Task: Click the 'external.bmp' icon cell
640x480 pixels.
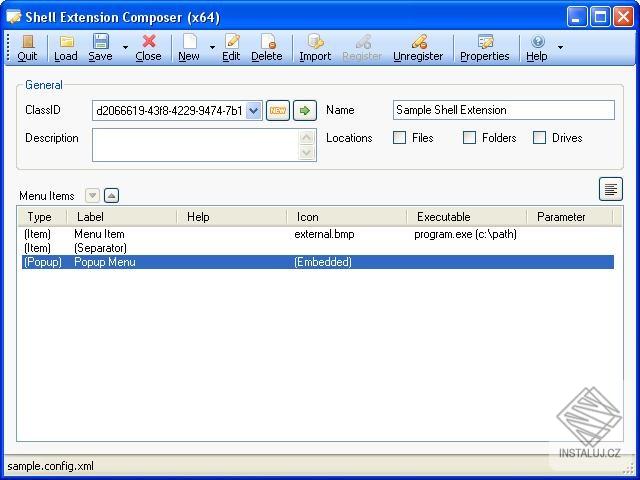Action: tap(324, 234)
